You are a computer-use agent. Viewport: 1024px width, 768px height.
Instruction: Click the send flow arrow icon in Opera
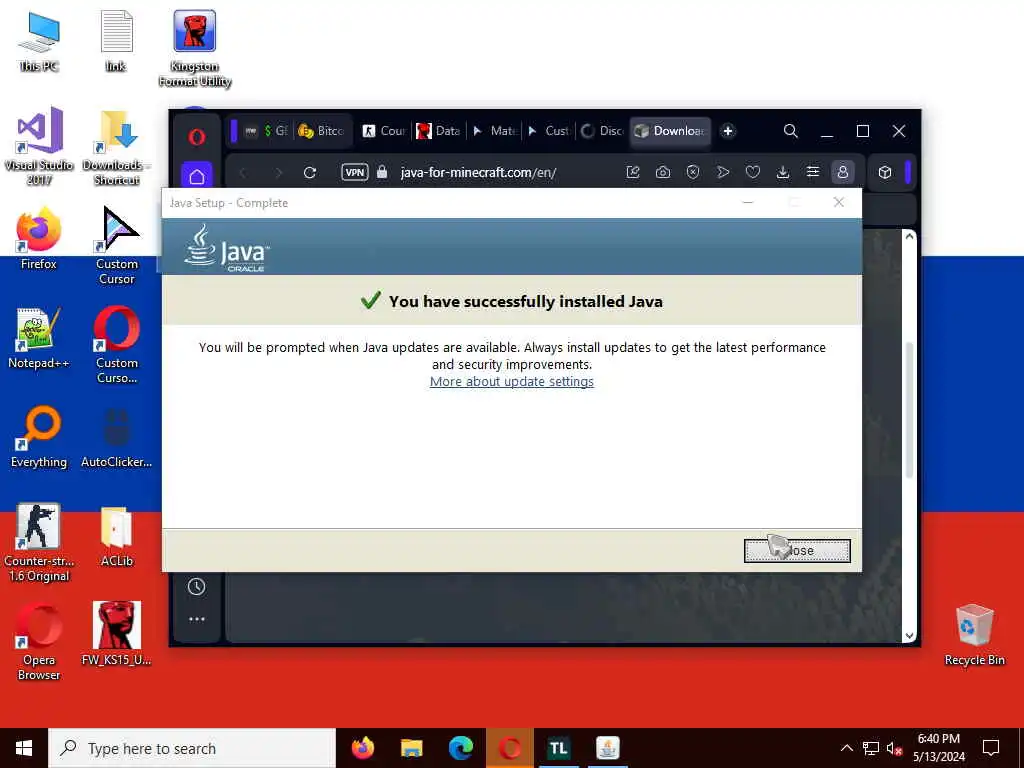(723, 172)
